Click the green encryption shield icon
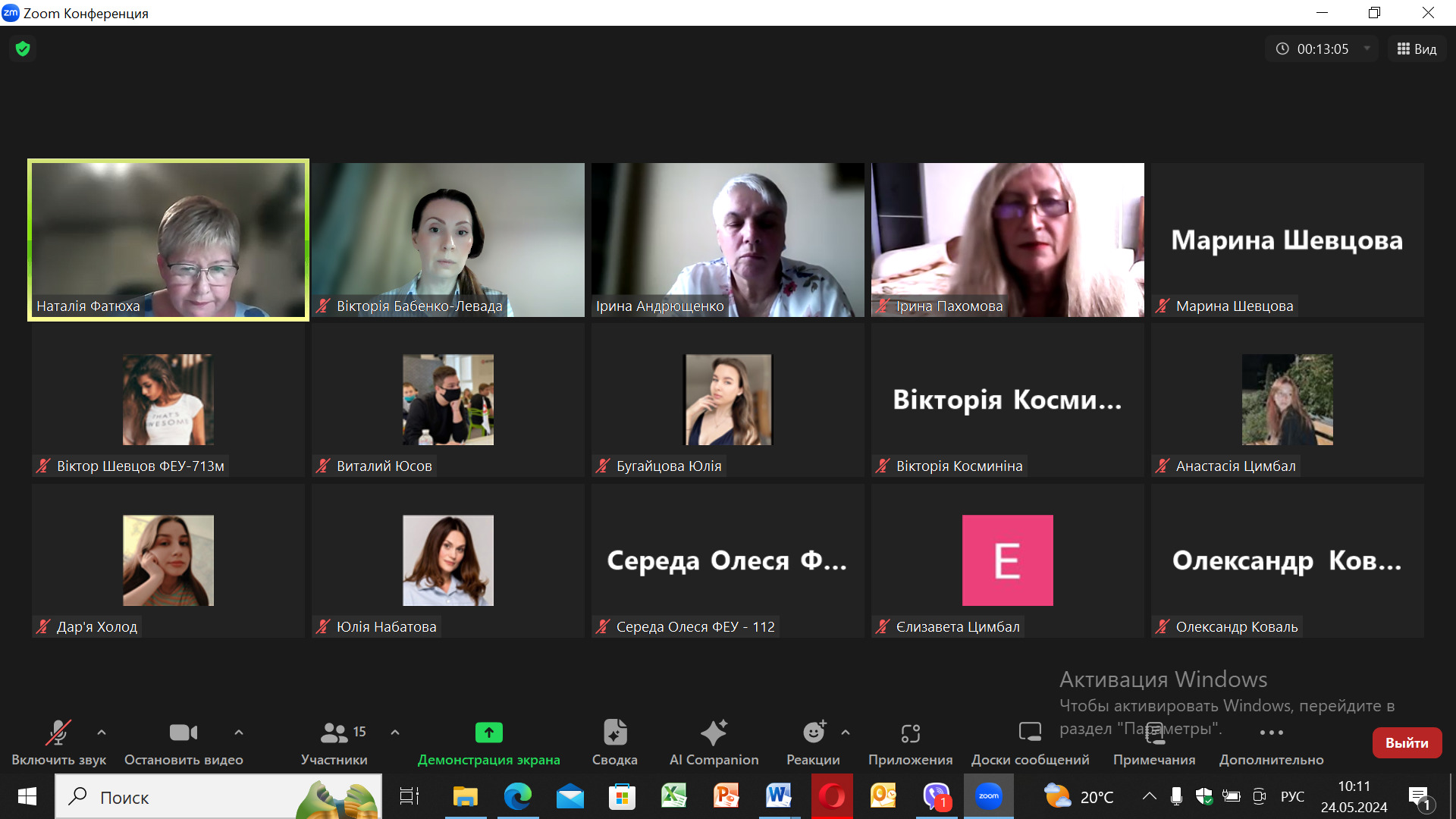This screenshot has height=819, width=1456. pyautogui.click(x=23, y=49)
